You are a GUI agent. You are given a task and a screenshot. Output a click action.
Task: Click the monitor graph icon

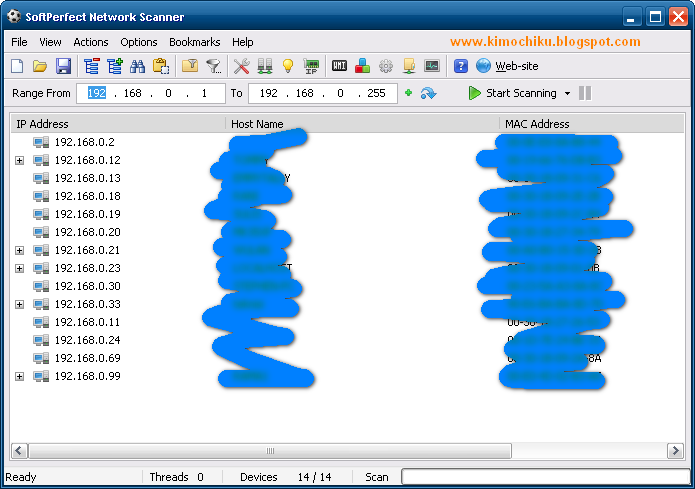click(x=432, y=67)
